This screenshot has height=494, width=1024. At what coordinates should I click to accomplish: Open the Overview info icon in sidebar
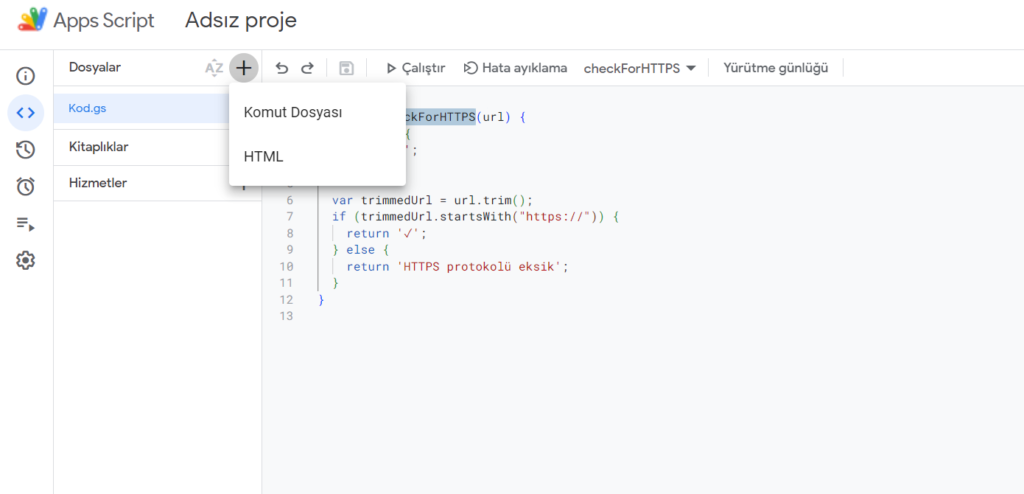coord(26,76)
